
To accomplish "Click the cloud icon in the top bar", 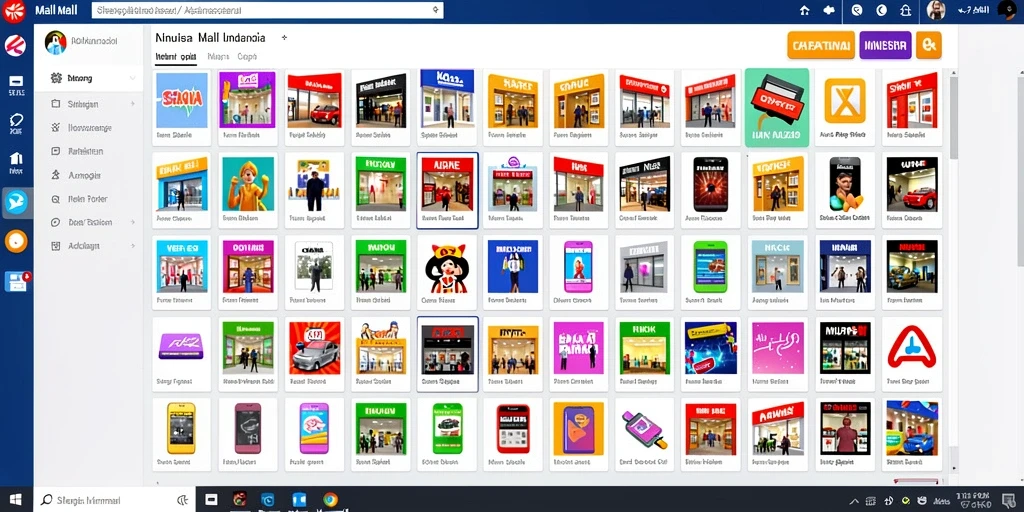I will tap(829, 10).
